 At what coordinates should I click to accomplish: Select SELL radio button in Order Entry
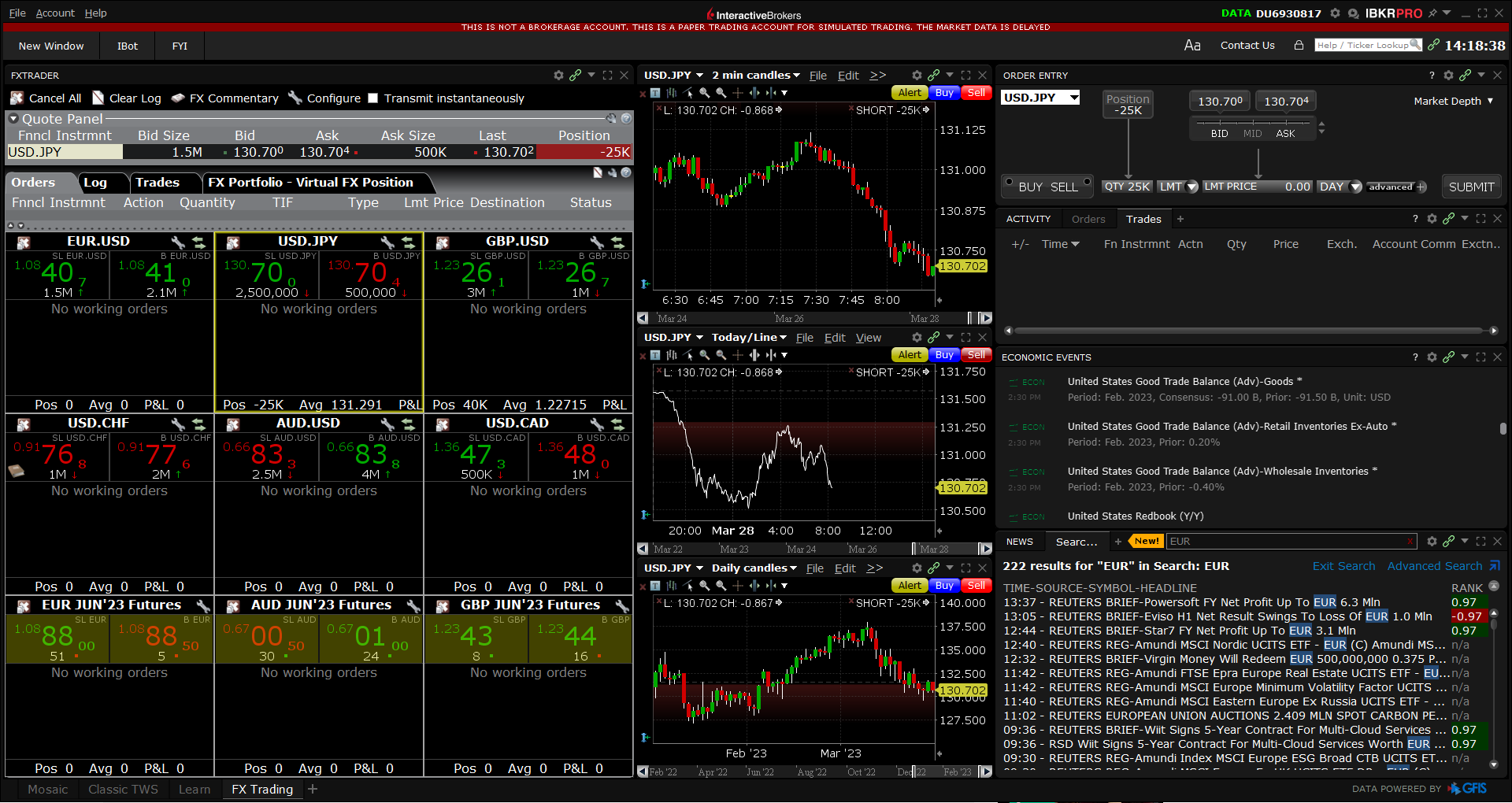1087,183
